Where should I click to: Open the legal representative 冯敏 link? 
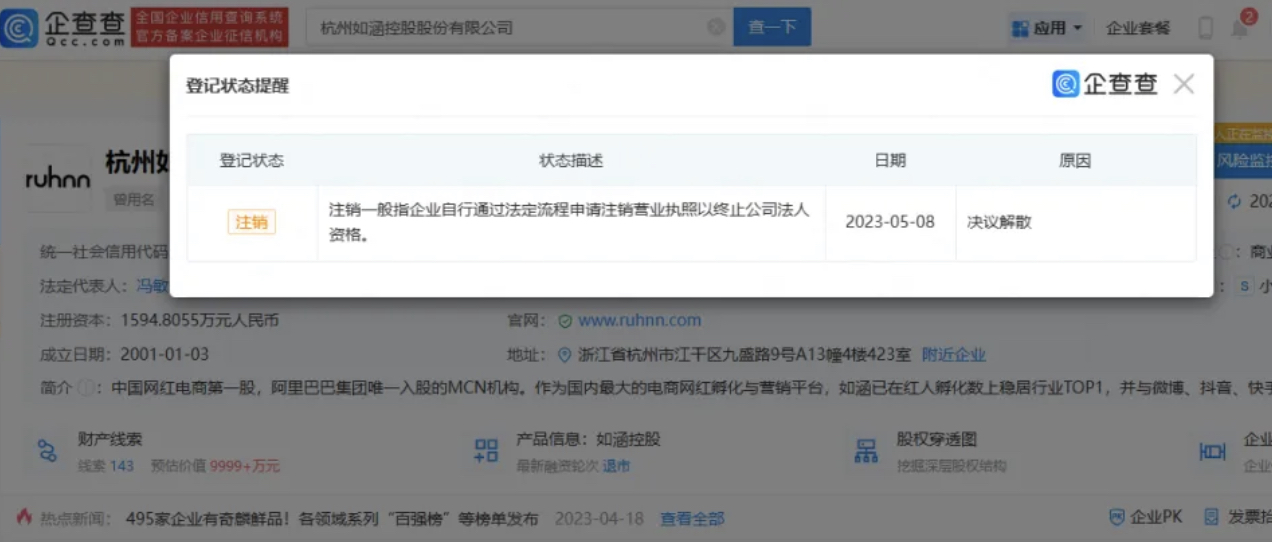pyautogui.click(x=153, y=286)
